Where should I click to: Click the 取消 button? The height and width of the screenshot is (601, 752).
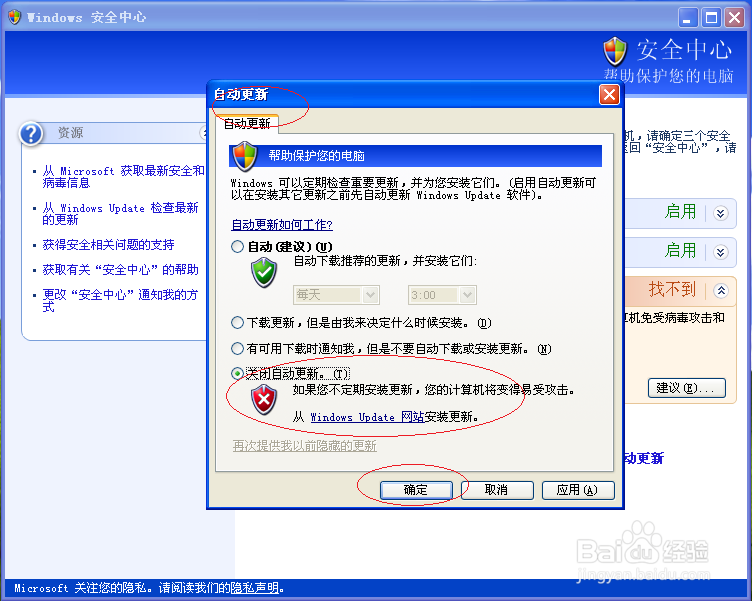click(x=497, y=490)
